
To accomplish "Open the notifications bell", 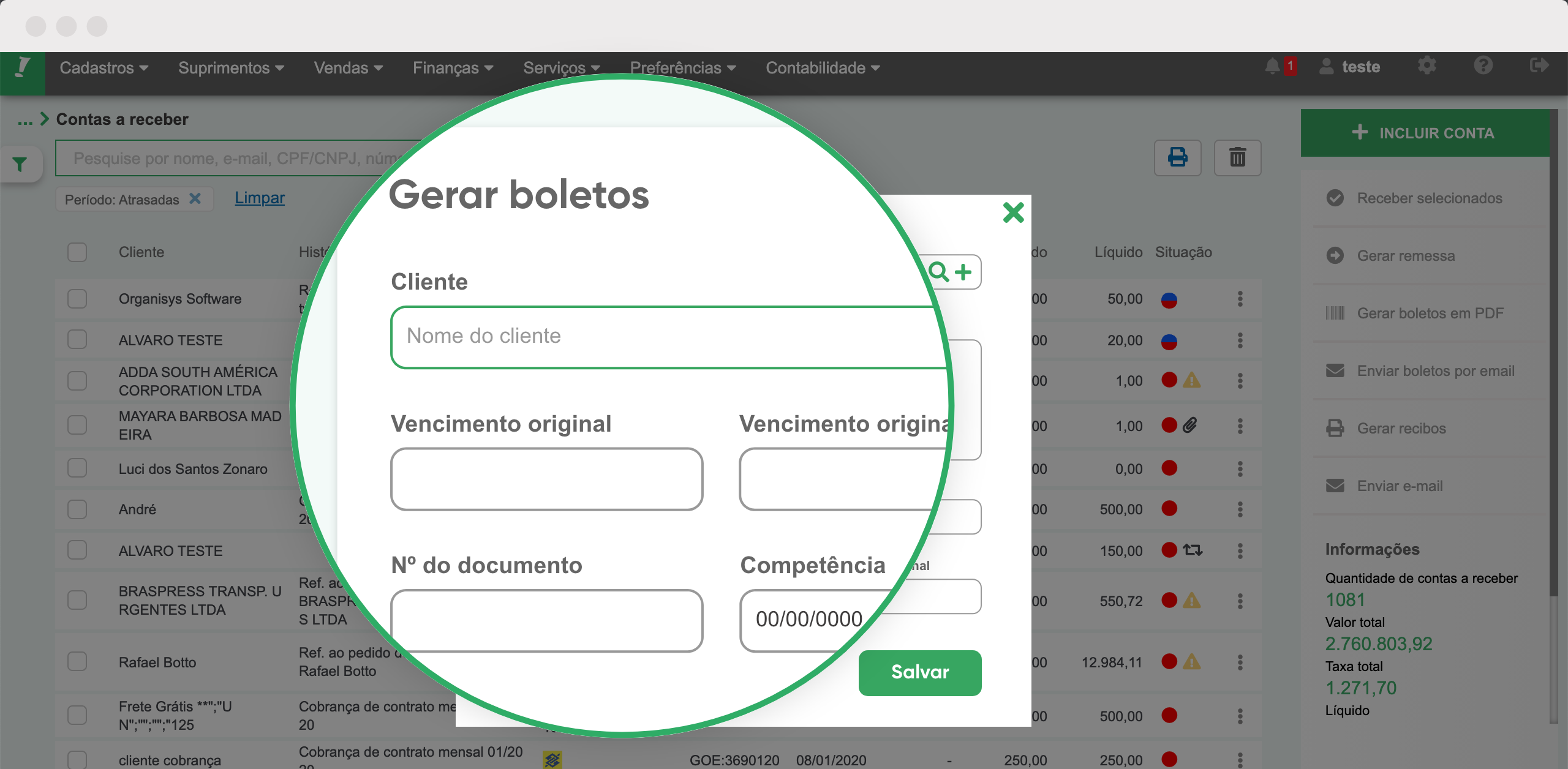I will (x=1272, y=66).
